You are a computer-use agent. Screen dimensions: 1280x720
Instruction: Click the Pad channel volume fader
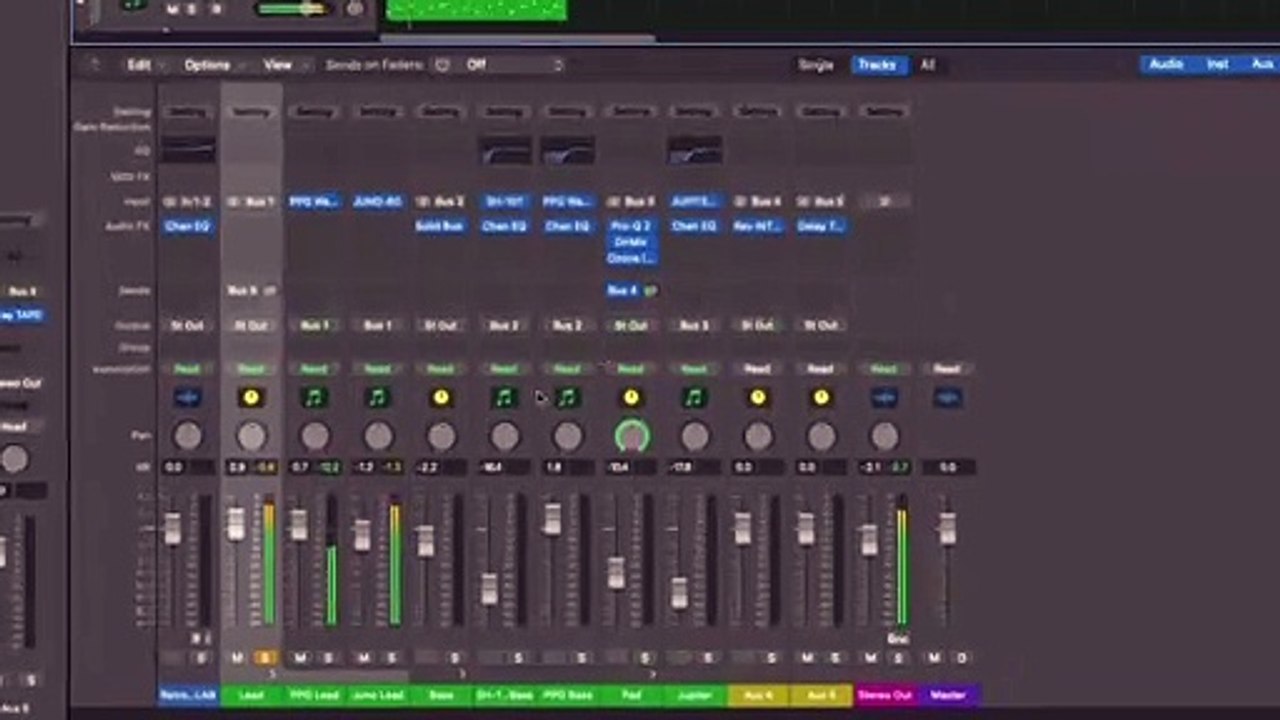[x=616, y=573]
